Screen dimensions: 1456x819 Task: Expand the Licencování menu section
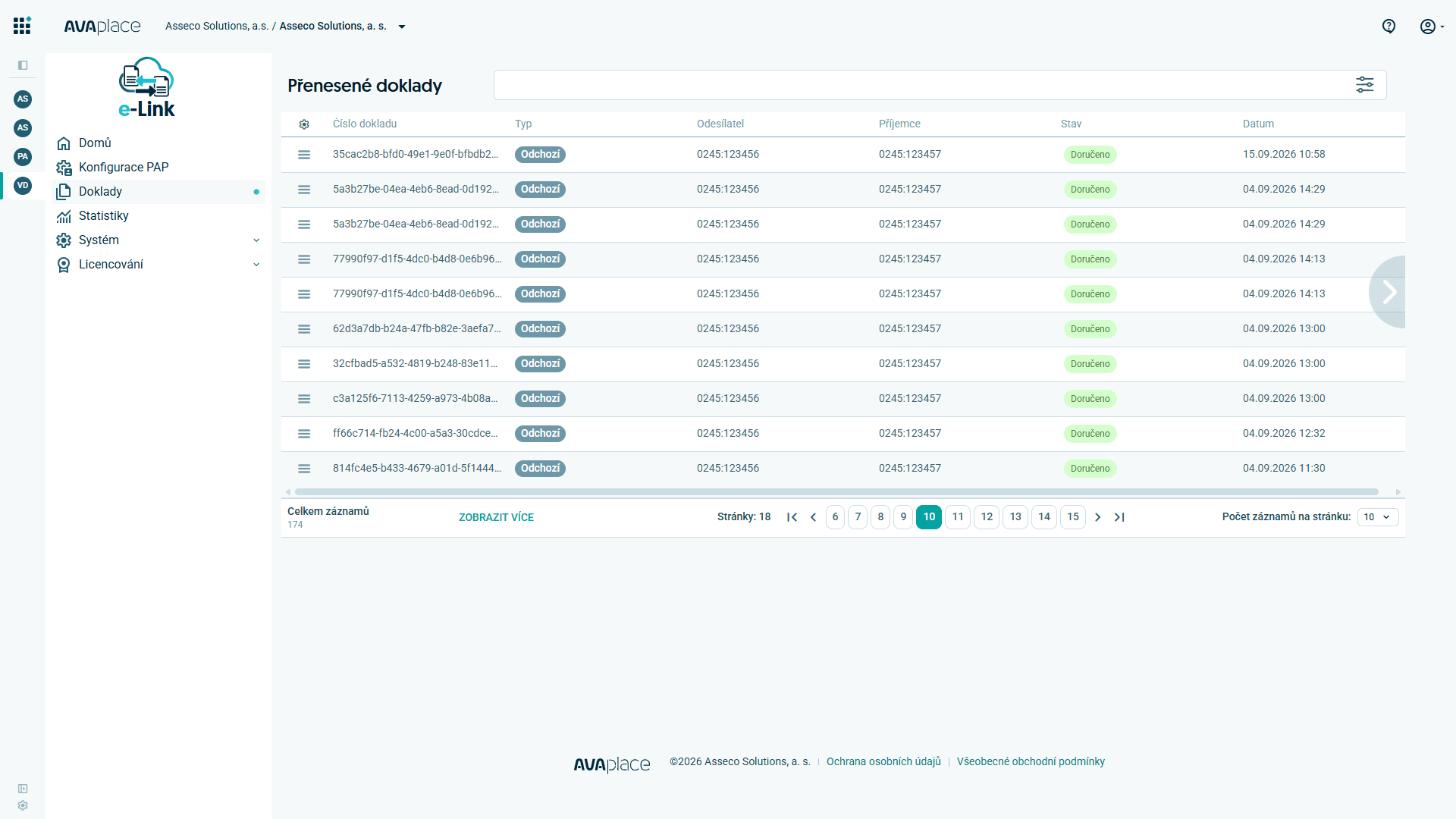click(x=256, y=265)
